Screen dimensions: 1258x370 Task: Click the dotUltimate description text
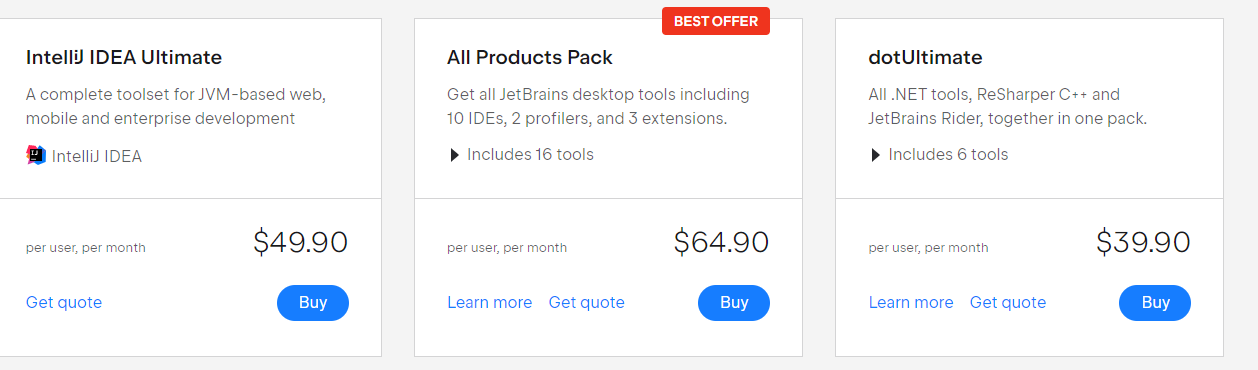pyautogui.click(x=1008, y=106)
